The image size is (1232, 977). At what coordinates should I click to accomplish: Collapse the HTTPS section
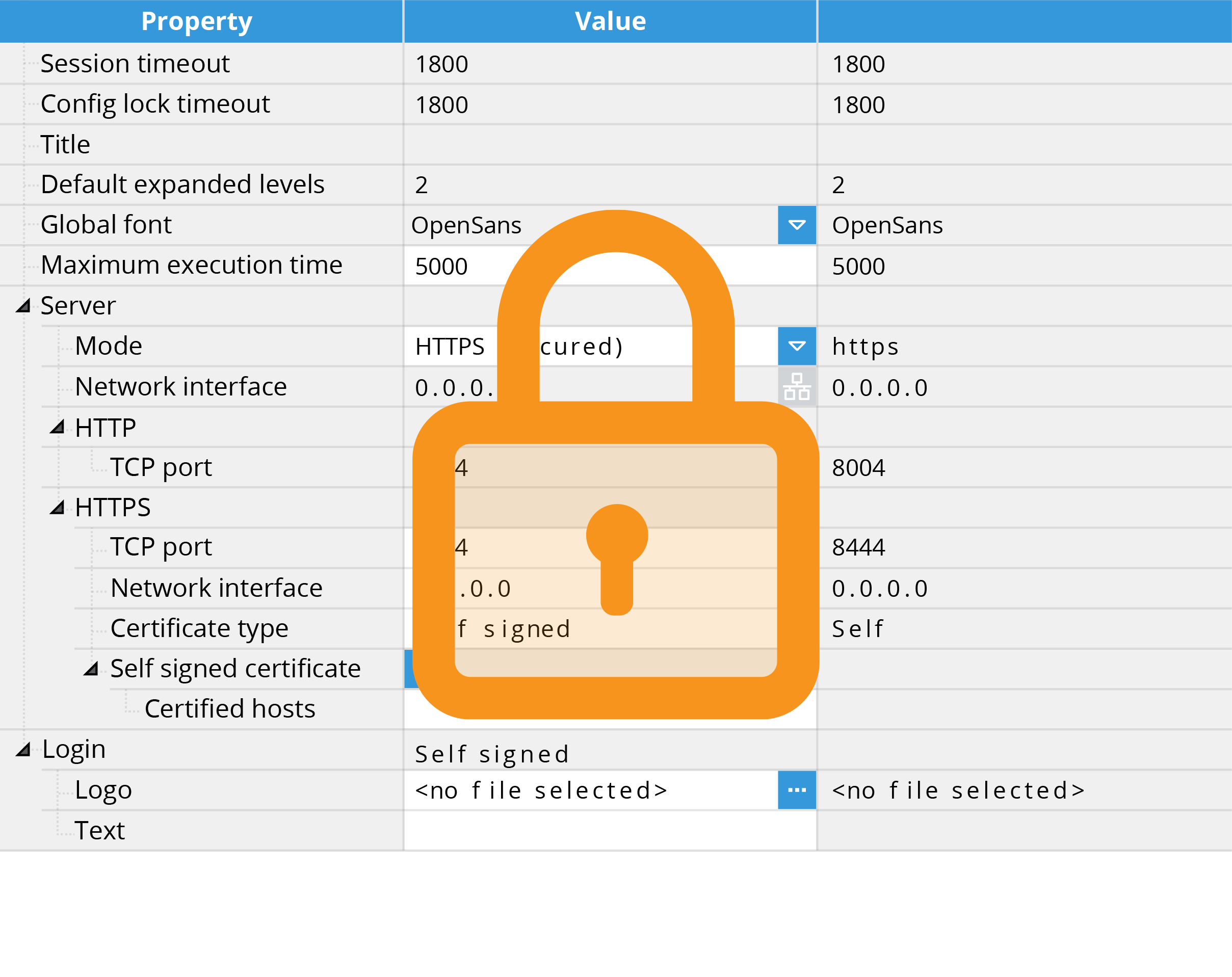point(57,507)
